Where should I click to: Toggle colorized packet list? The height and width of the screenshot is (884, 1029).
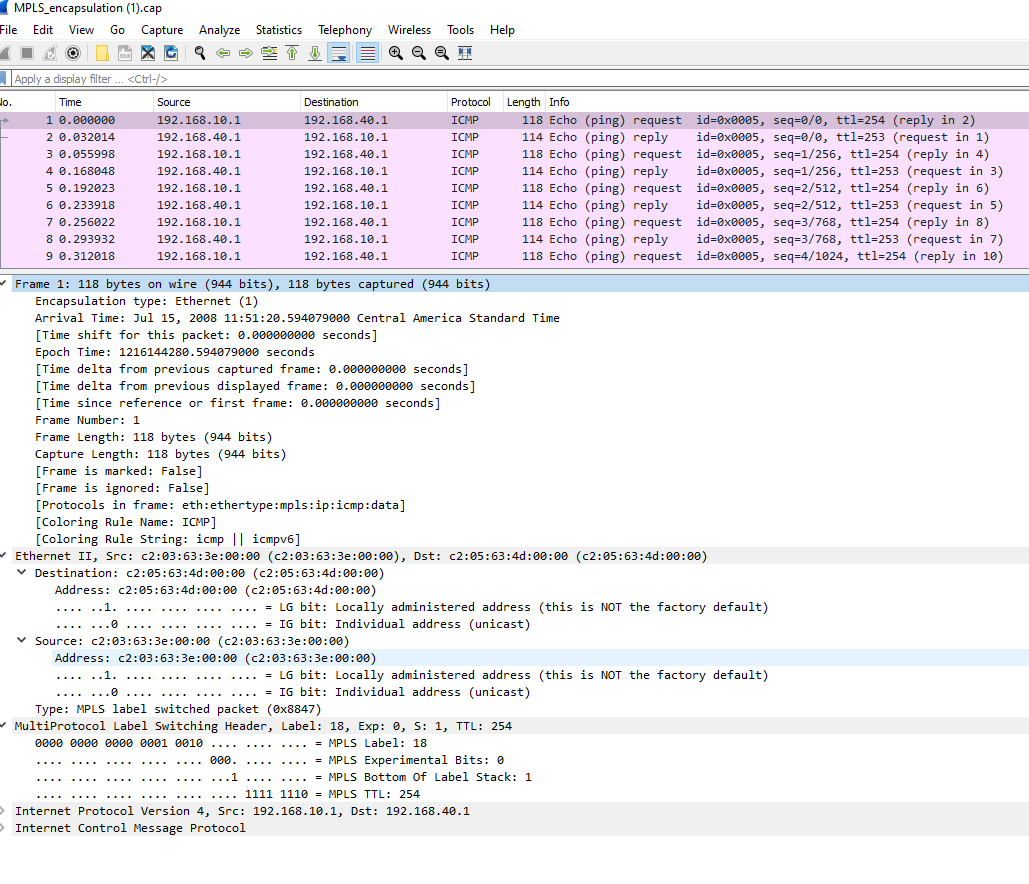(365, 53)
